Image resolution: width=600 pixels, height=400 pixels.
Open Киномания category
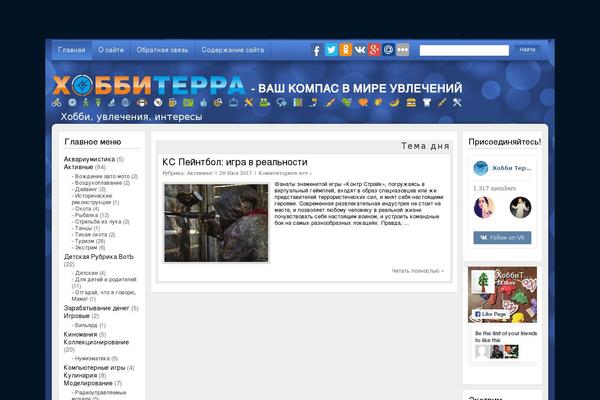pos(80,334)
